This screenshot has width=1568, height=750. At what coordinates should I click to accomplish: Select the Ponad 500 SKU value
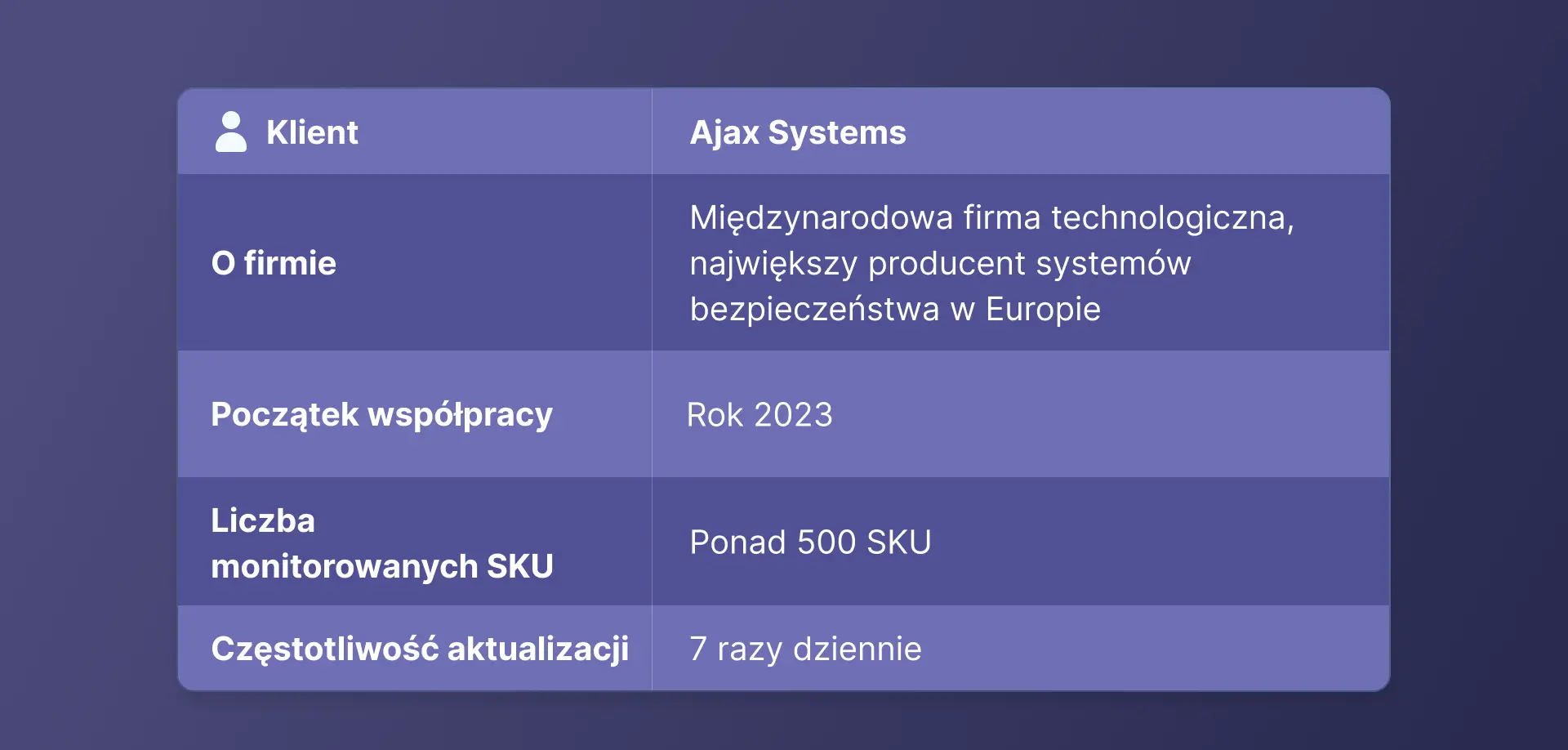(810, 542)
